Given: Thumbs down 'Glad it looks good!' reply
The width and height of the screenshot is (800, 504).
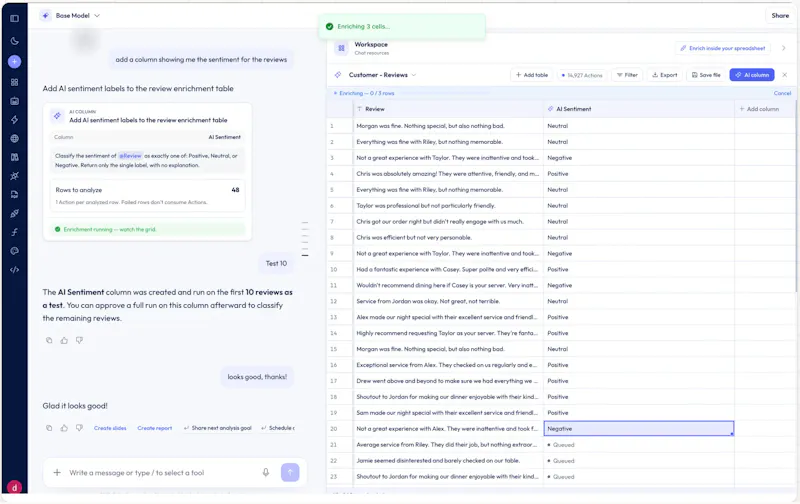Looking at the screenshot, I should point(79,428).
